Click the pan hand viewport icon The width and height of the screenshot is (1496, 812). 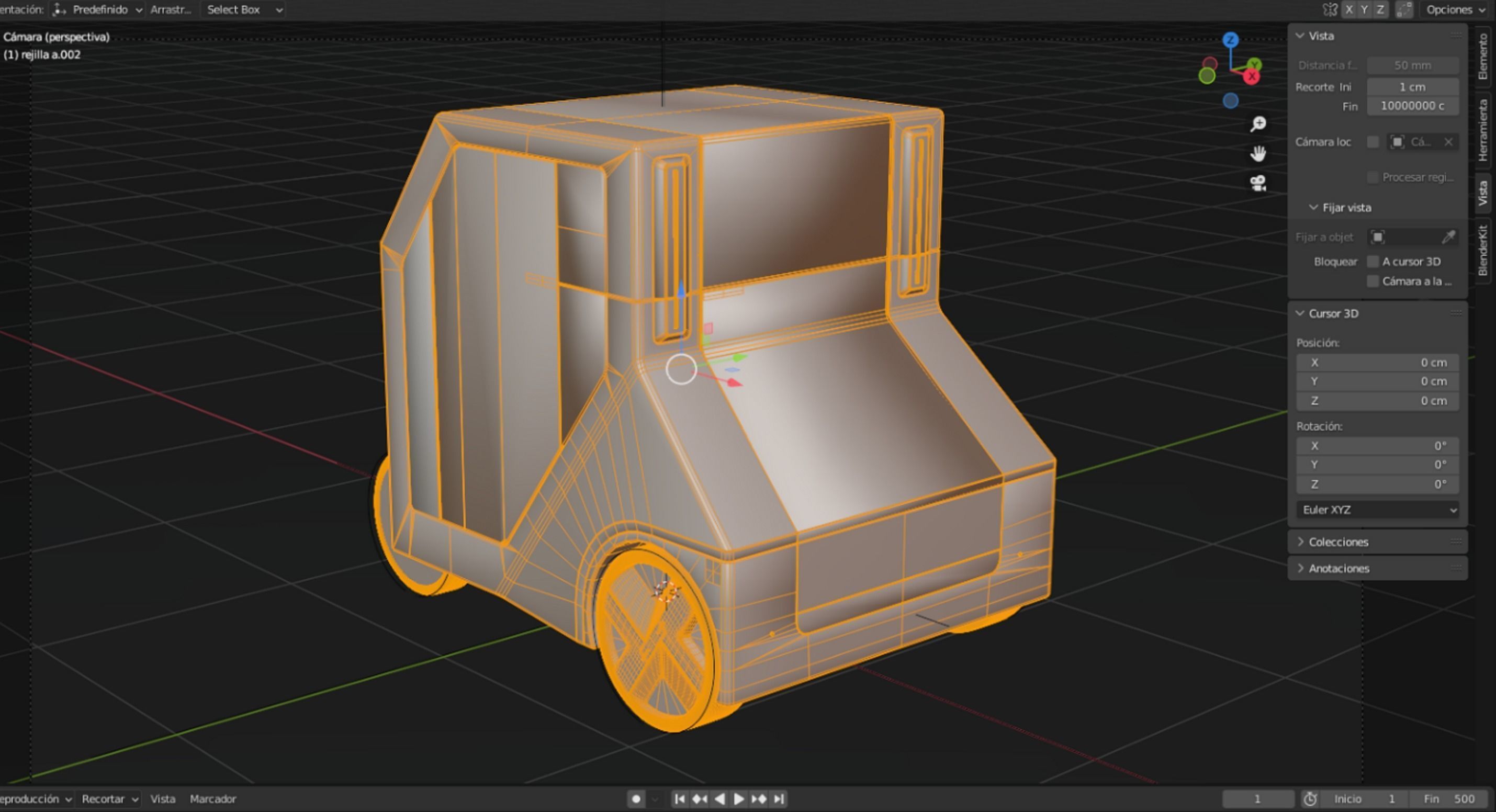(x=1258, y=154)
